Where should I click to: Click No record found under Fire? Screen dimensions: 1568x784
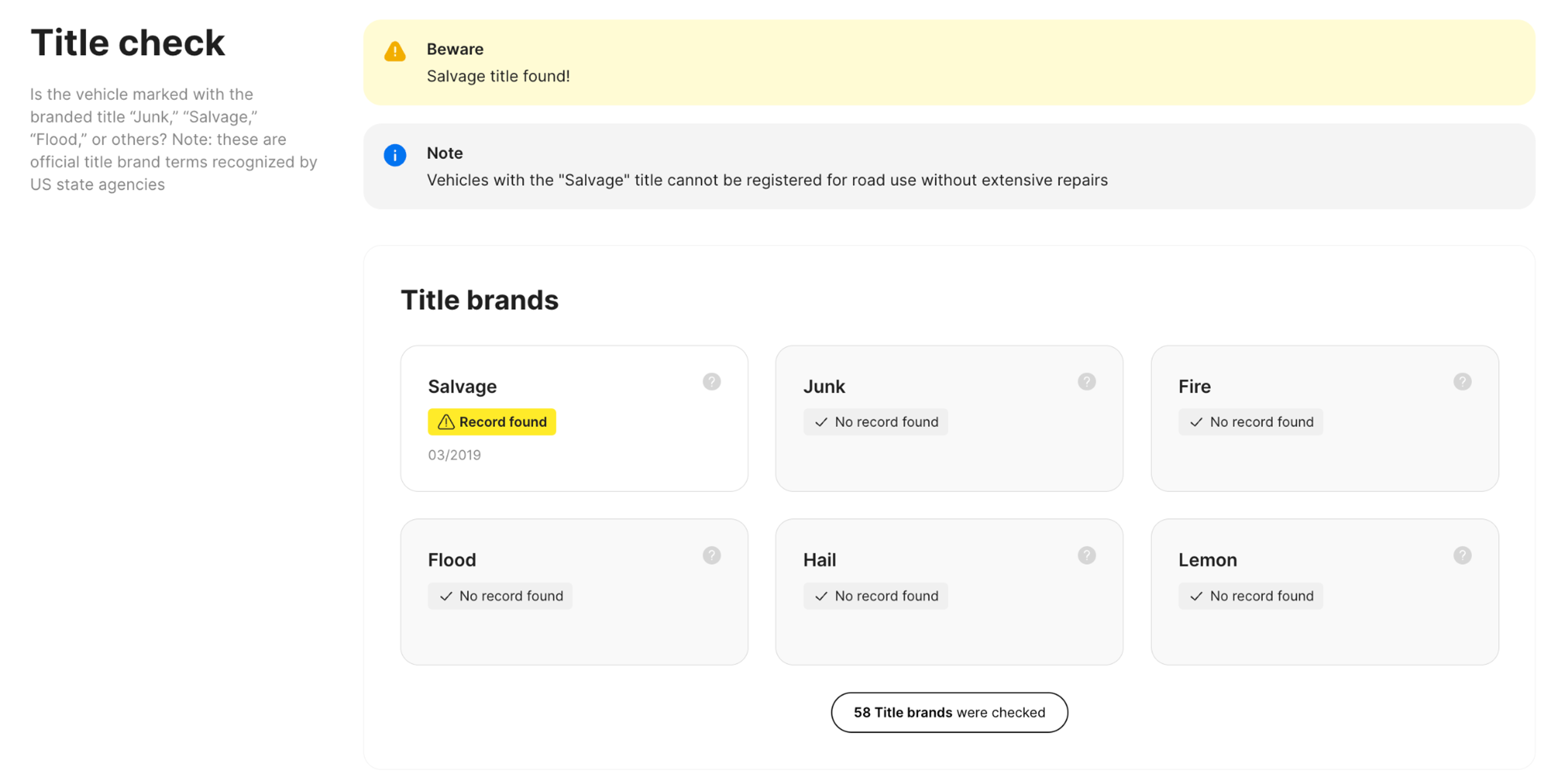coord(1250,422)
